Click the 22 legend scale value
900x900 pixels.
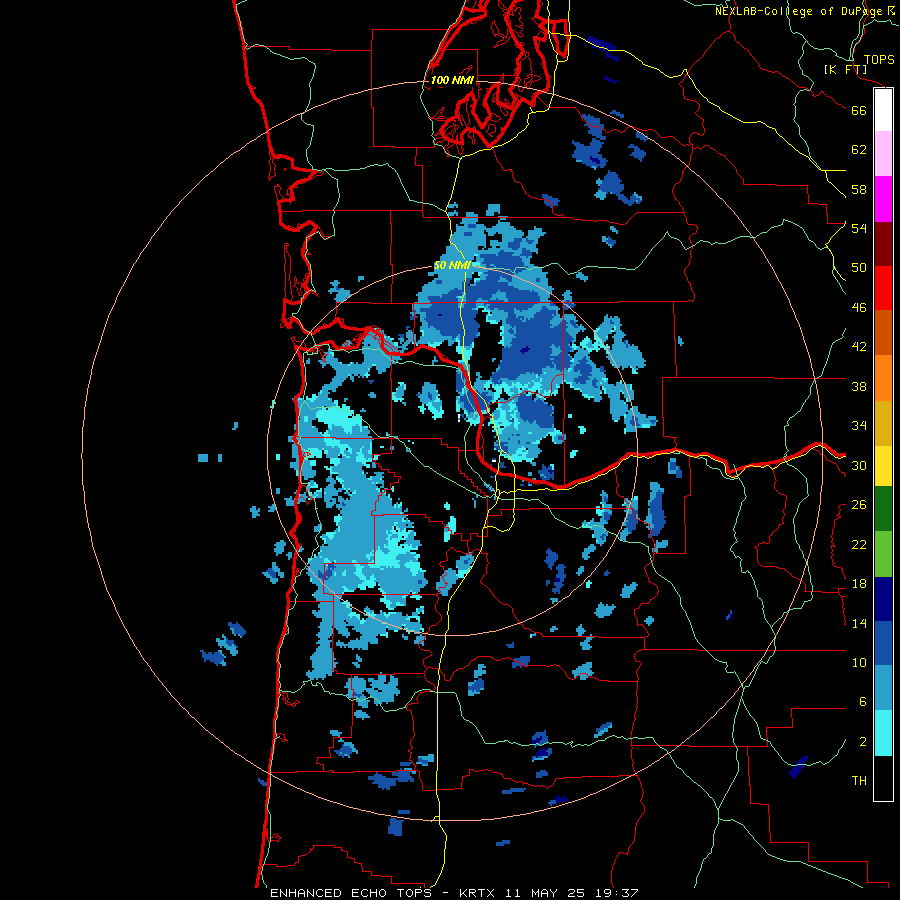[x=859, y=544]
